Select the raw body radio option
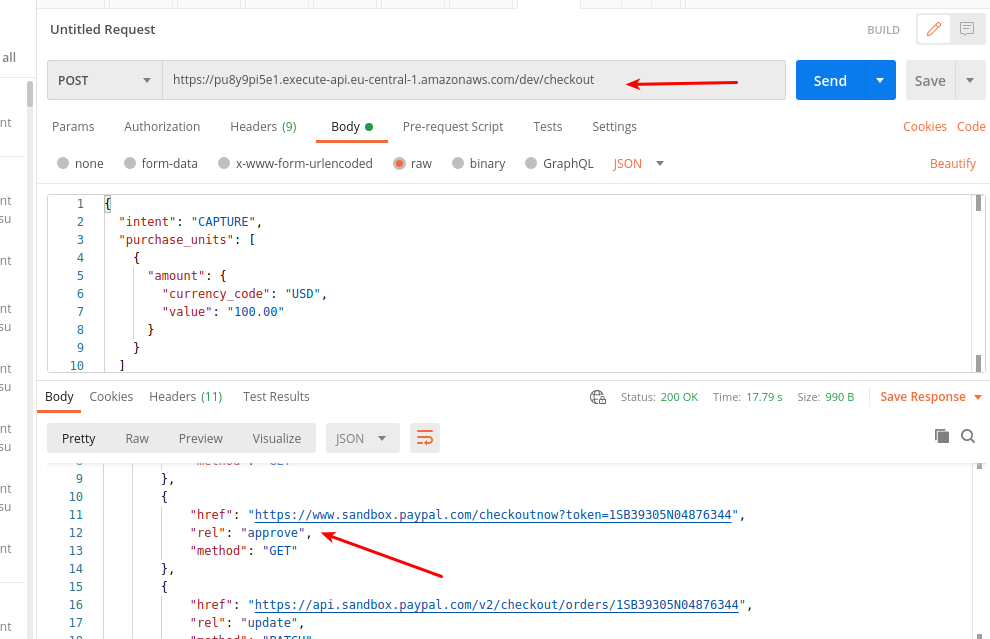 pos(399,164)
